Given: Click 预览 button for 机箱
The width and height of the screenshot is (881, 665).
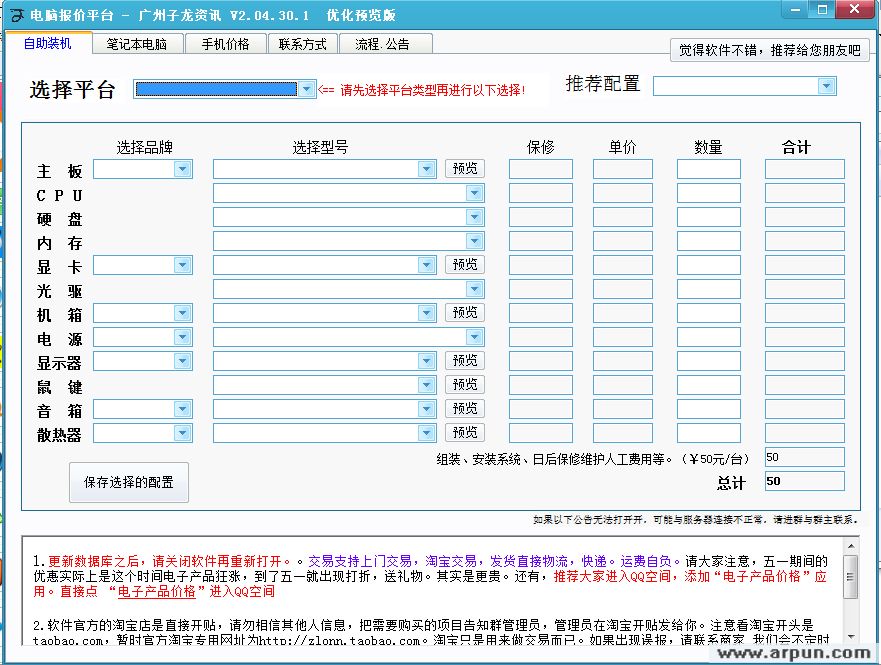Looking at the screenshot, I should [465, 312].
